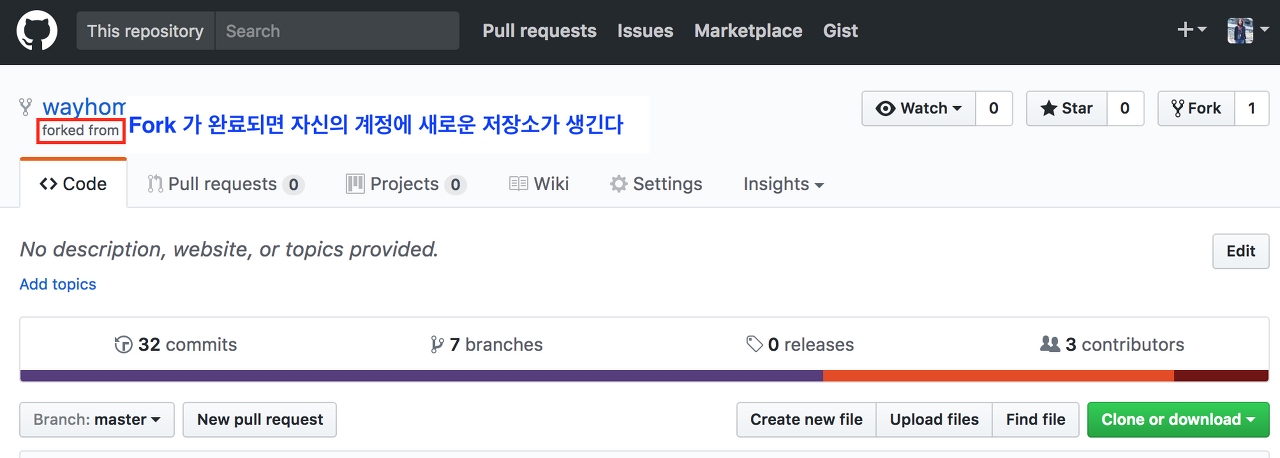
Task: Go to Marketplace in the header
Action: coord(748,31)
